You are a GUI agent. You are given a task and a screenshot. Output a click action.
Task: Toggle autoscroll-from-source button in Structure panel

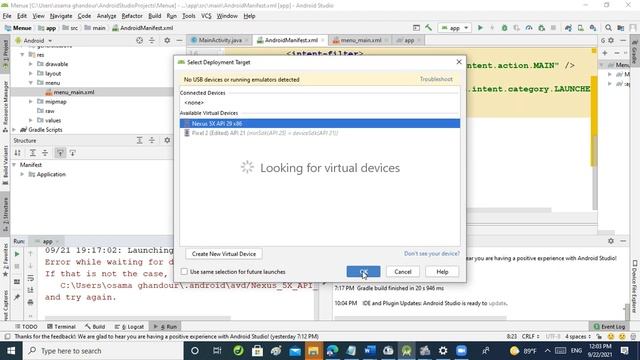pyautogui.click(x=72, y=153)
